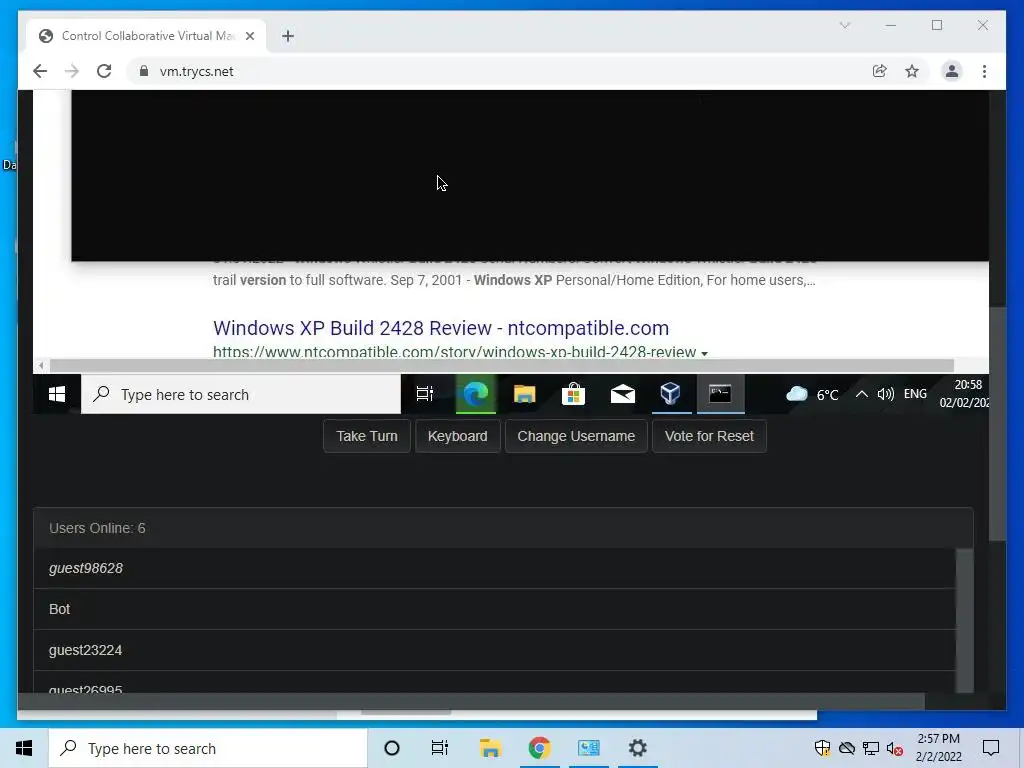Image resolution: width=1024 pixels, height=768 pixels.
Task: Click the weather 6°C widget in VM
Action: pos(812,394)
